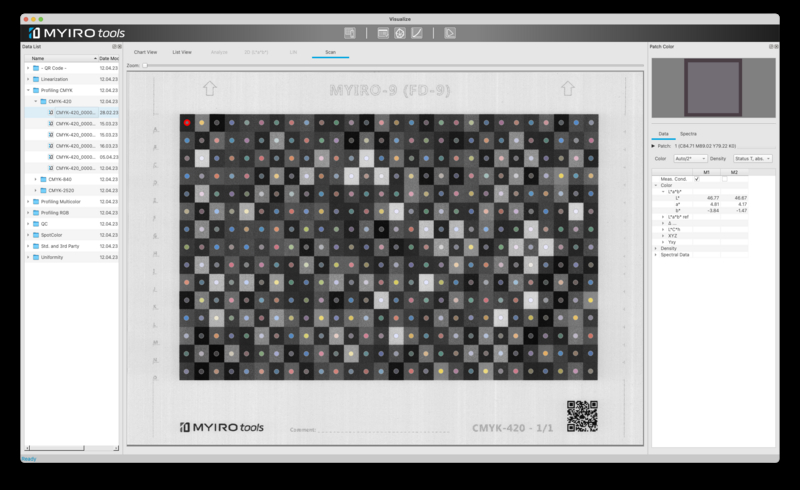The height and width of the screenshot is (490, 800).
Task: Close the Data List panel
Action: 120,46
